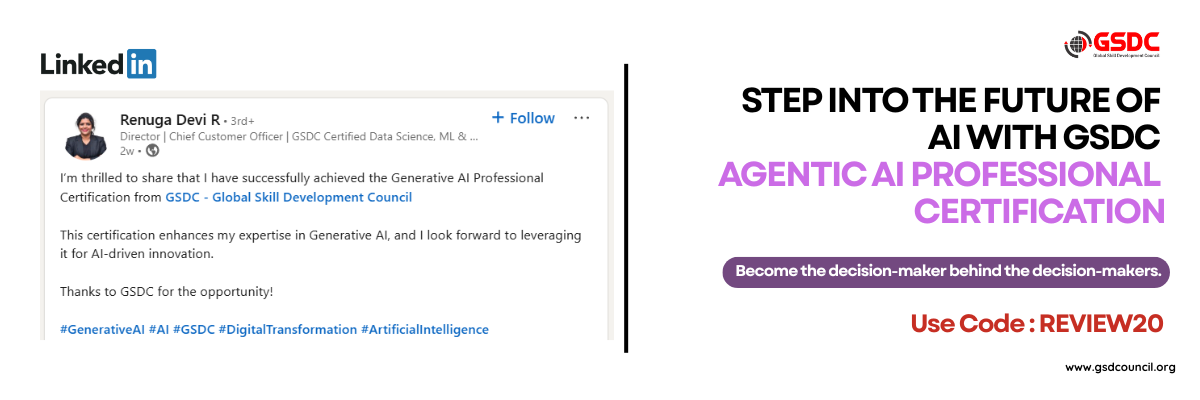Image resolution: width=1200 pixels, height=400 pixels.
Task: Click the LinkedIn logo
Action: click(x=98, y=64)
